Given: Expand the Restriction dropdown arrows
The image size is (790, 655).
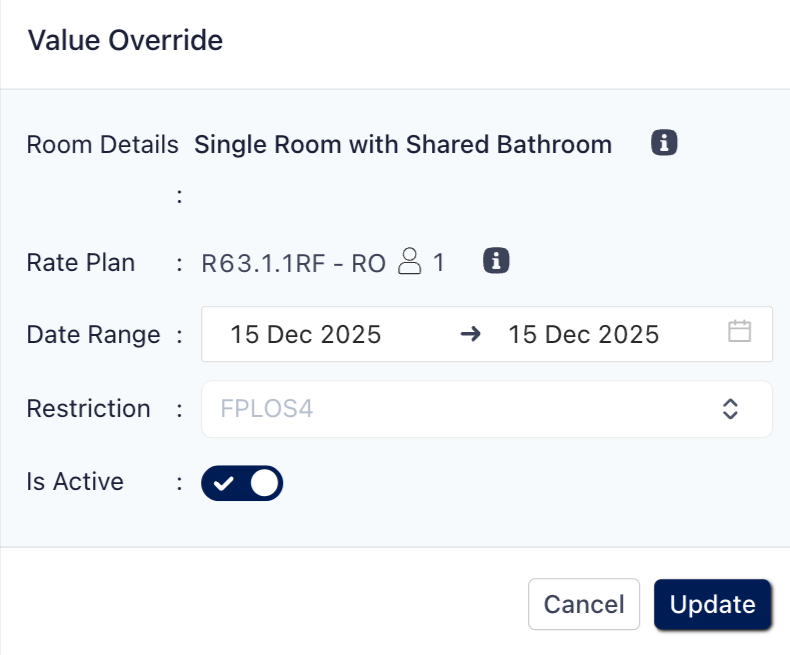Looking at the screenshot, I should 730,408.
